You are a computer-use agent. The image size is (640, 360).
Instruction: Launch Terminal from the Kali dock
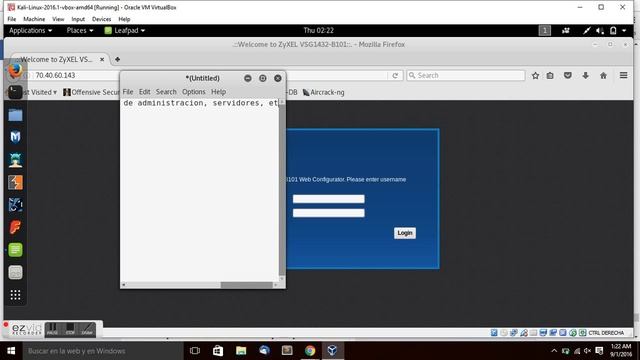(15, 92)
